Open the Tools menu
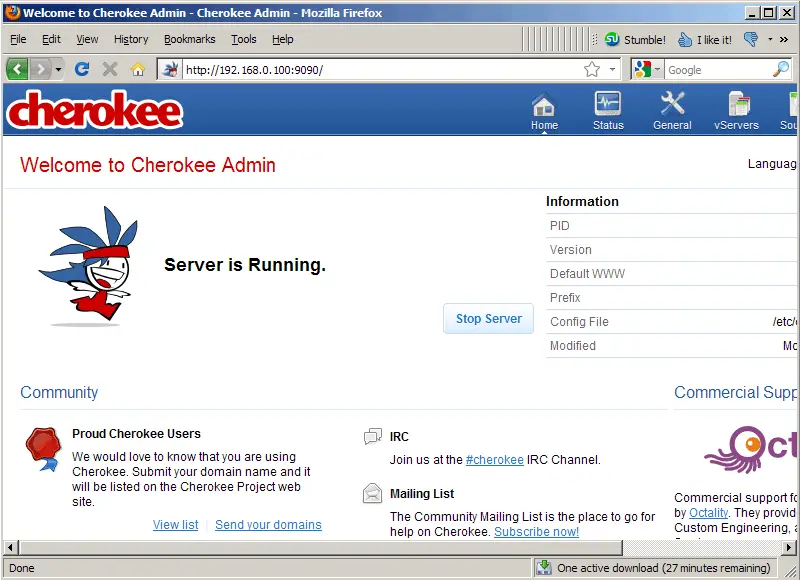 tap(244, 39)
